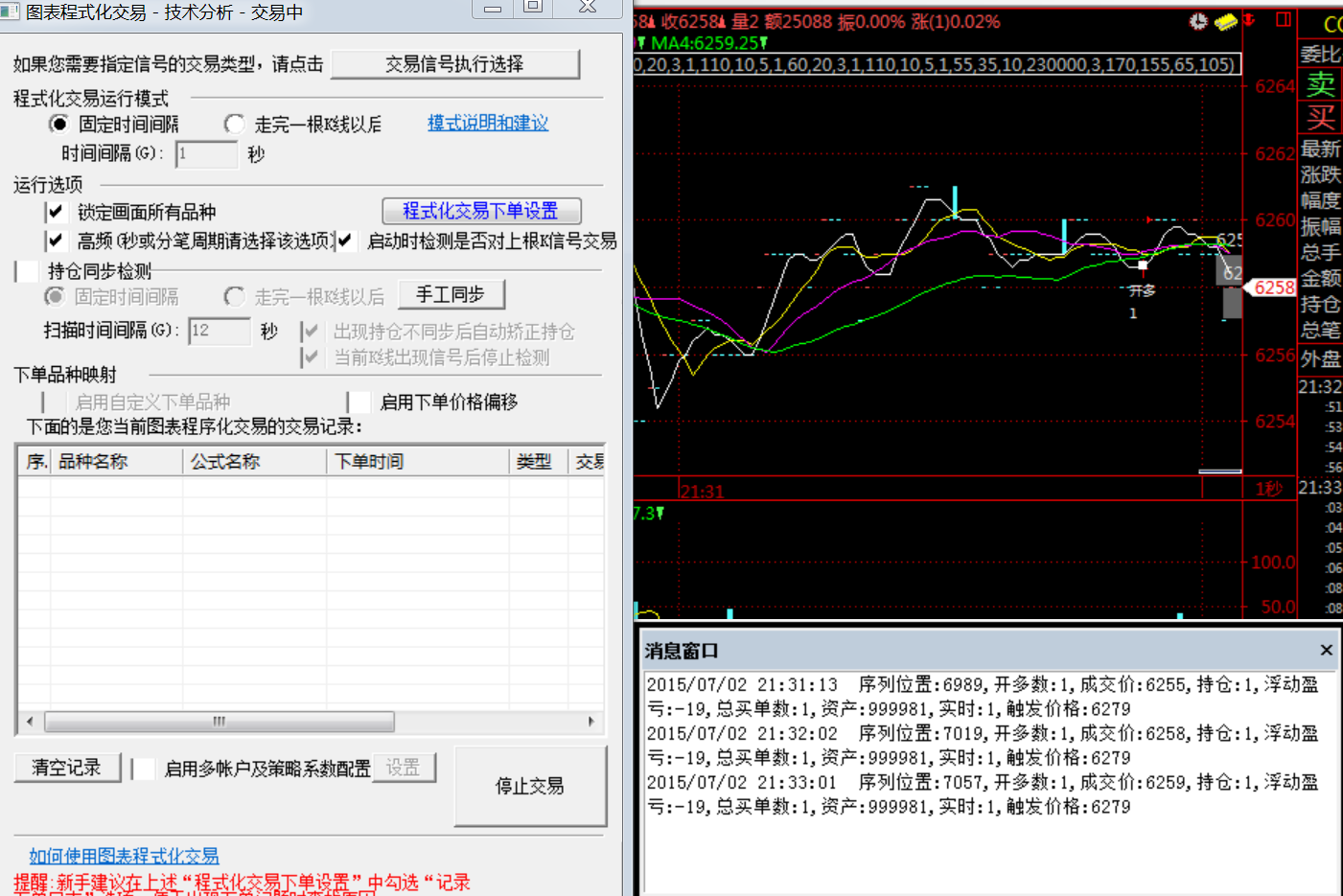
Task: Click 涨跌 label in quote panel
Action: [1321, 174]
